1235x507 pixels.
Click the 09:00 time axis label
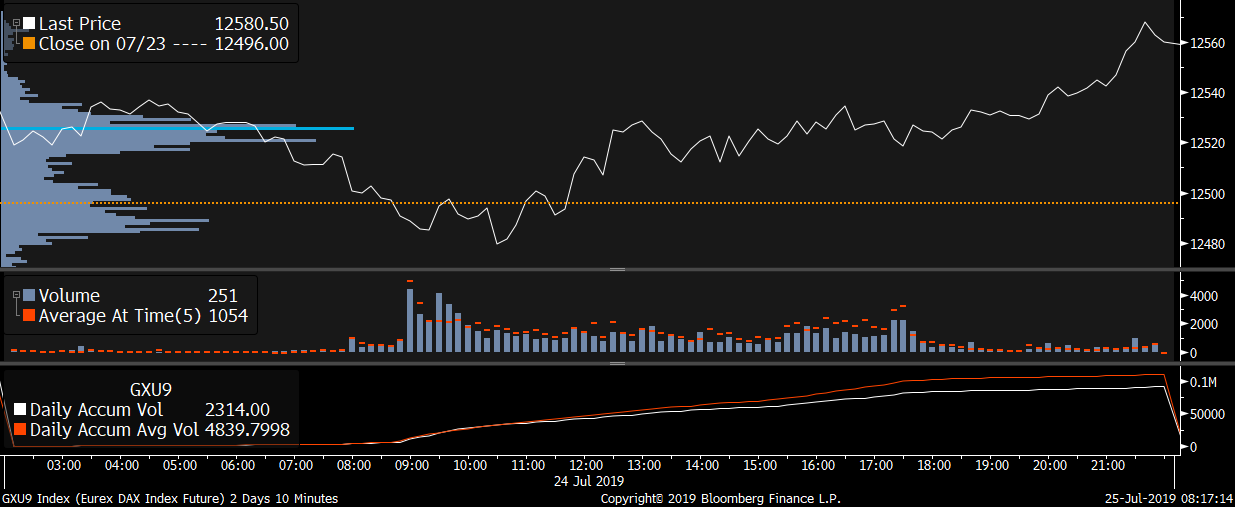[412, 465]
